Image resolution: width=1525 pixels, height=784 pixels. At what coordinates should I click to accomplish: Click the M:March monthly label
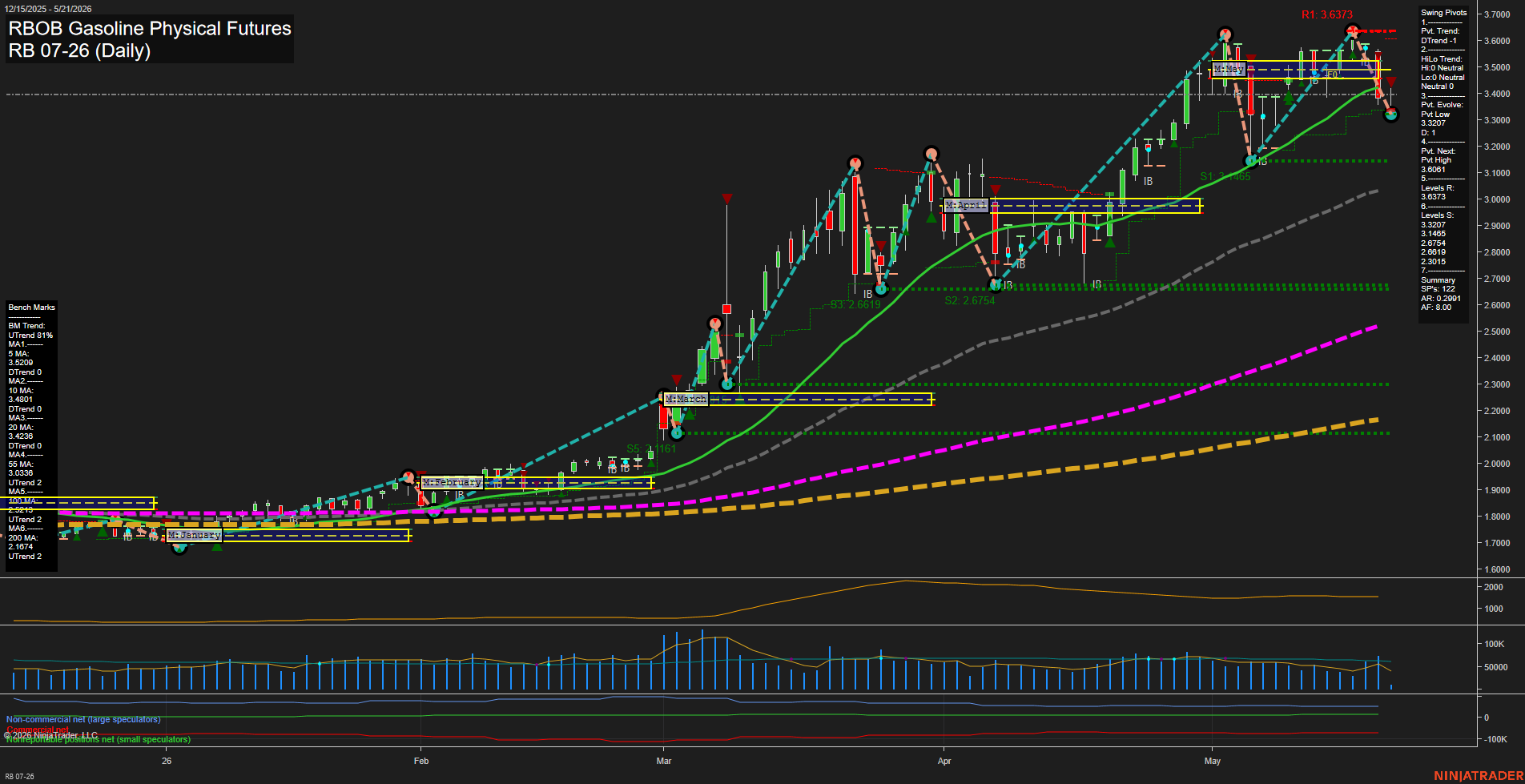tap(686, 399)
